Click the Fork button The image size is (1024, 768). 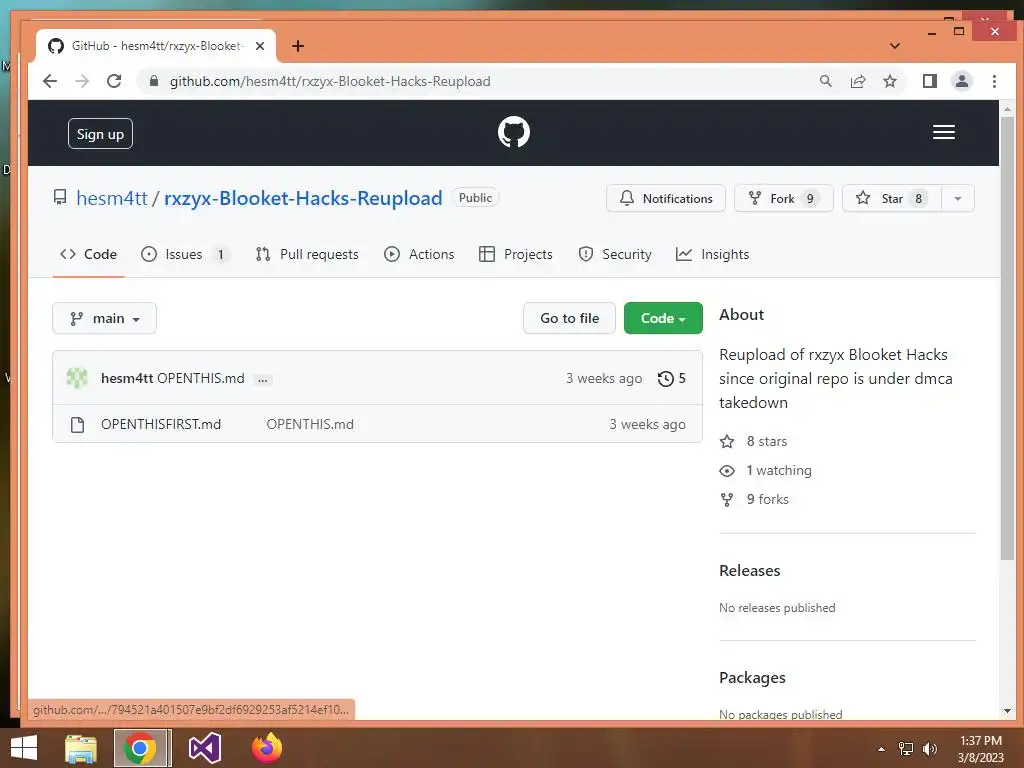point(784,199)
